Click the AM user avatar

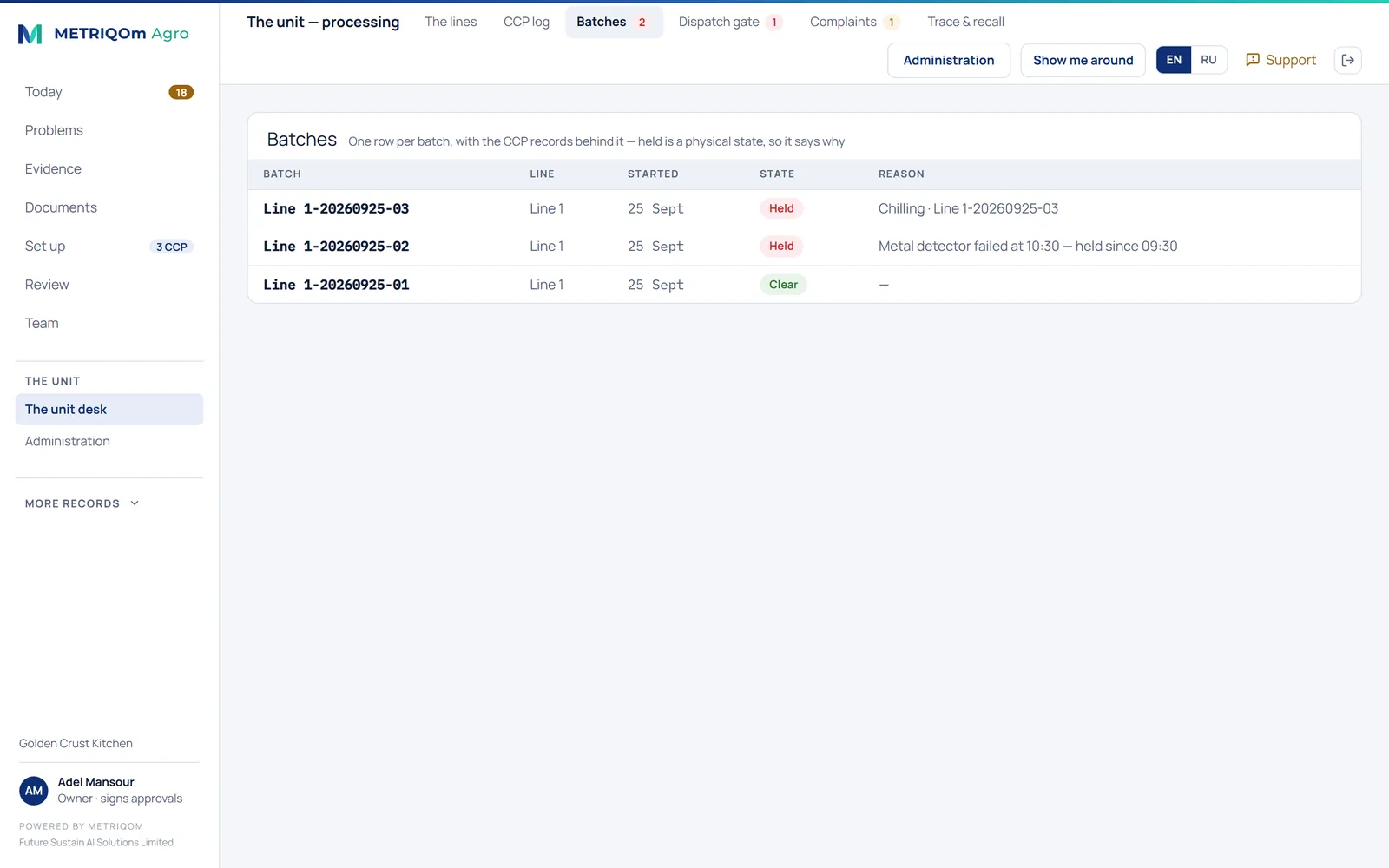[x=34, y=791]
